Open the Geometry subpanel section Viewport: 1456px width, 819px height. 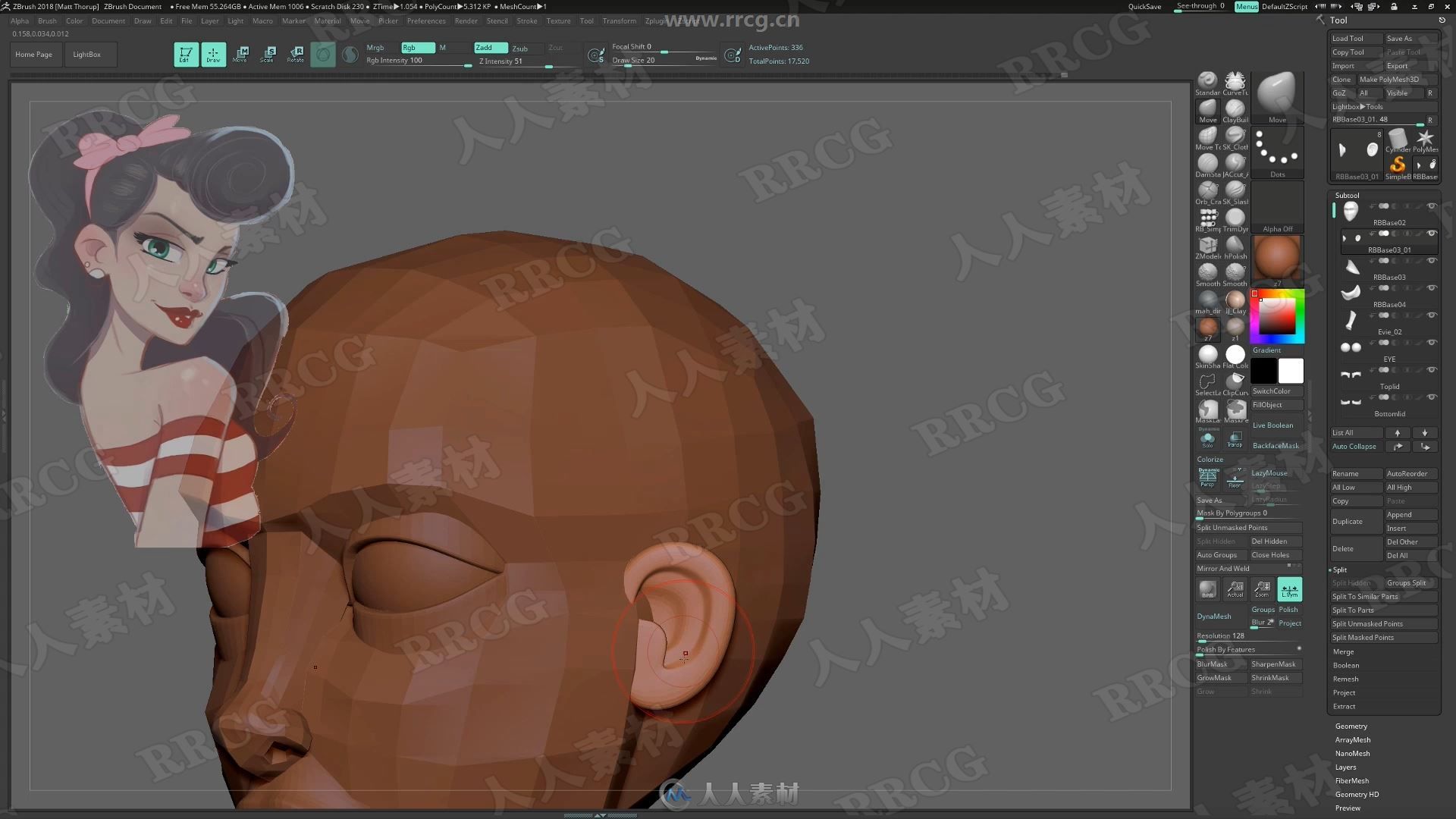(x=1350, y=726)
